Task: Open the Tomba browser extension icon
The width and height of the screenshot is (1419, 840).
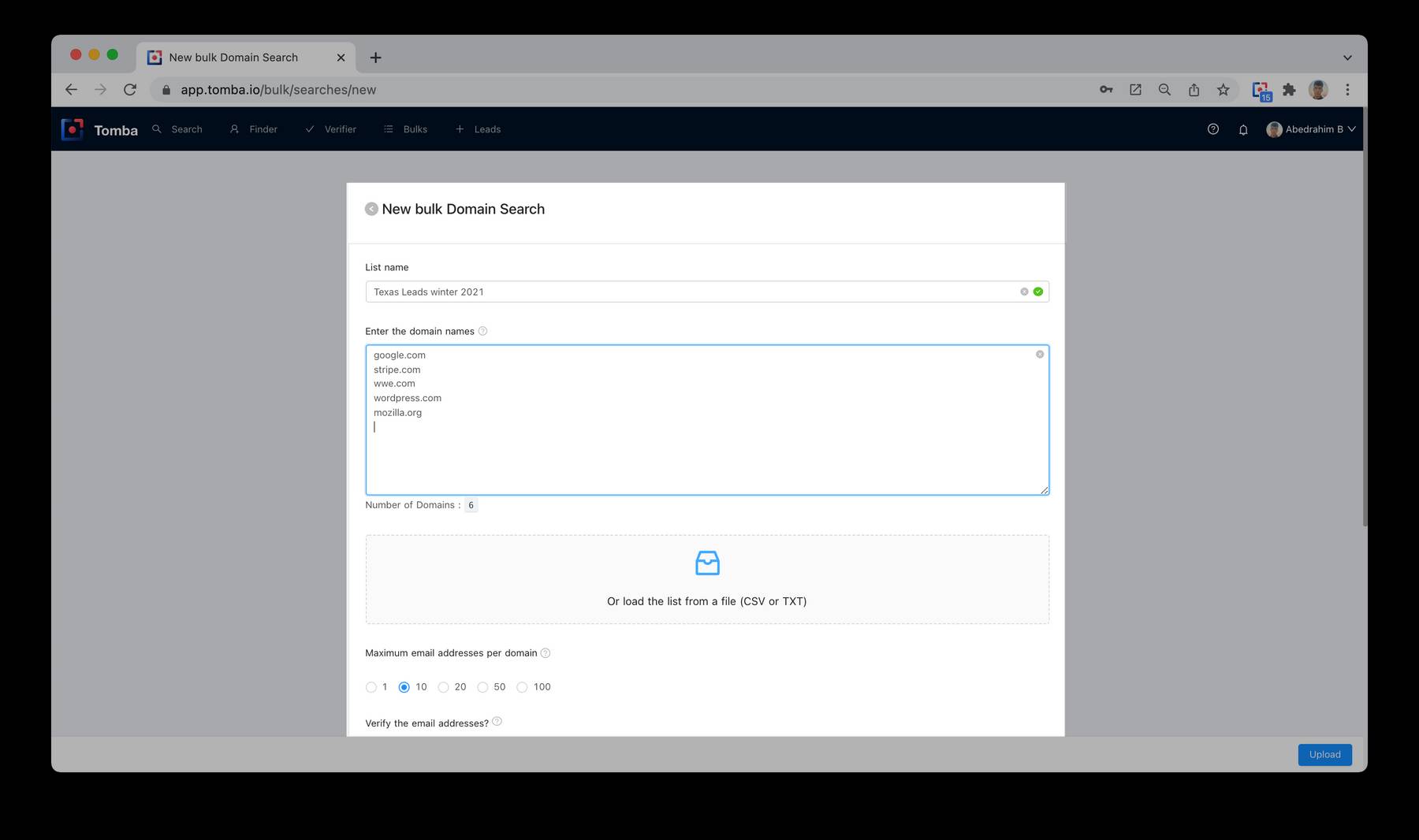Action: click(1261, 91)
